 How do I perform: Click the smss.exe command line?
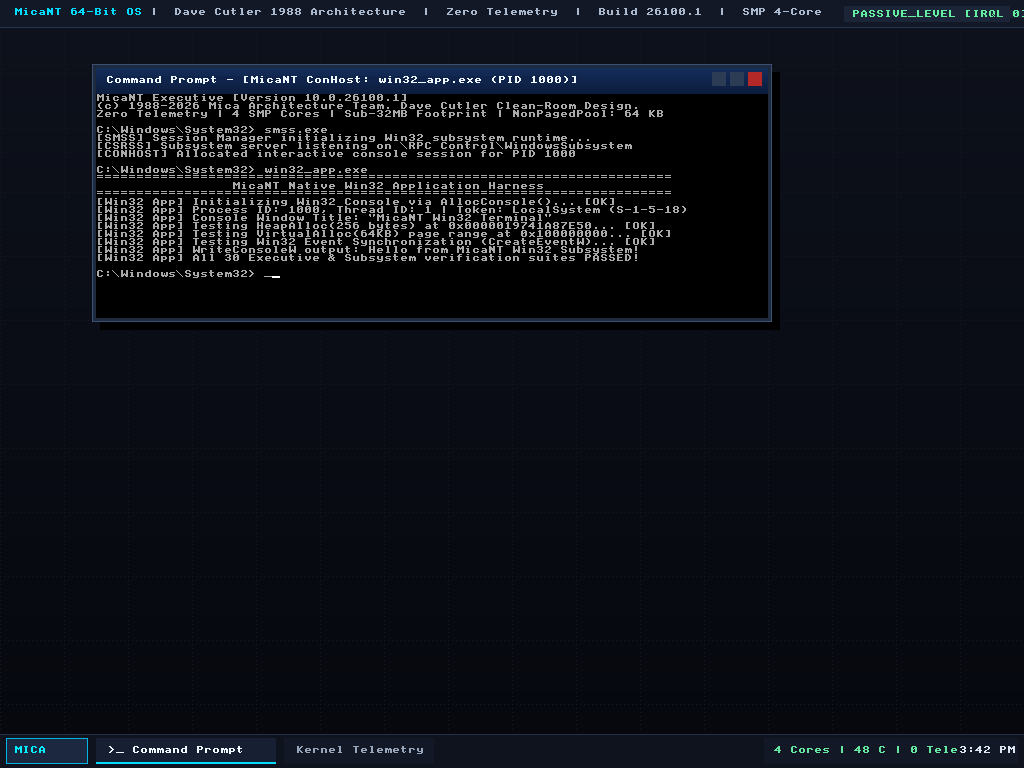pos(212,130)
